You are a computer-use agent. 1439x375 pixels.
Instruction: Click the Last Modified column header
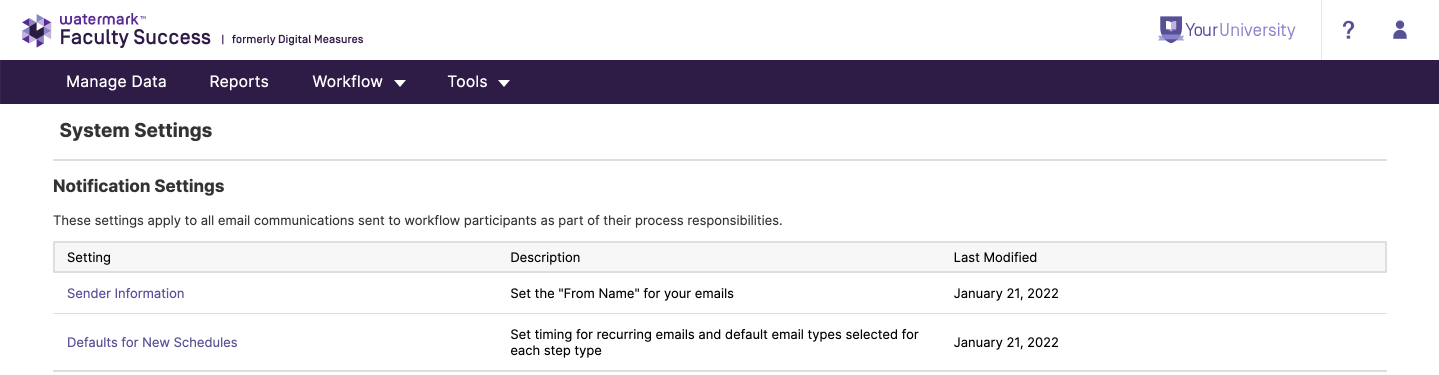pyautogui.click(x=995, y=257)
